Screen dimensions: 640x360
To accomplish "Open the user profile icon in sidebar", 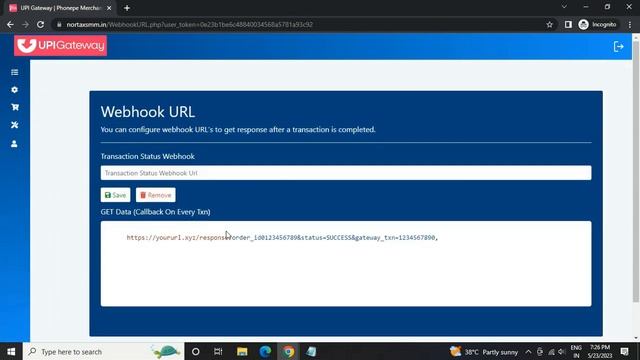I will [14, 144].
